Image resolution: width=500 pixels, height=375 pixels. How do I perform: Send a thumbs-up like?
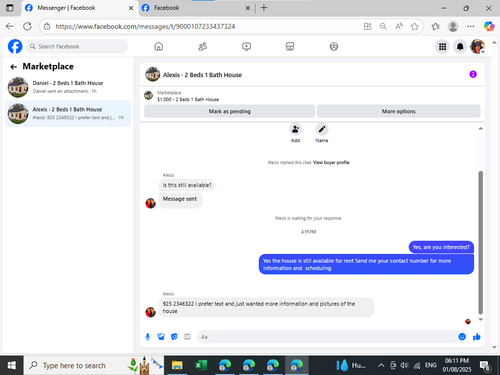point(477,337)
